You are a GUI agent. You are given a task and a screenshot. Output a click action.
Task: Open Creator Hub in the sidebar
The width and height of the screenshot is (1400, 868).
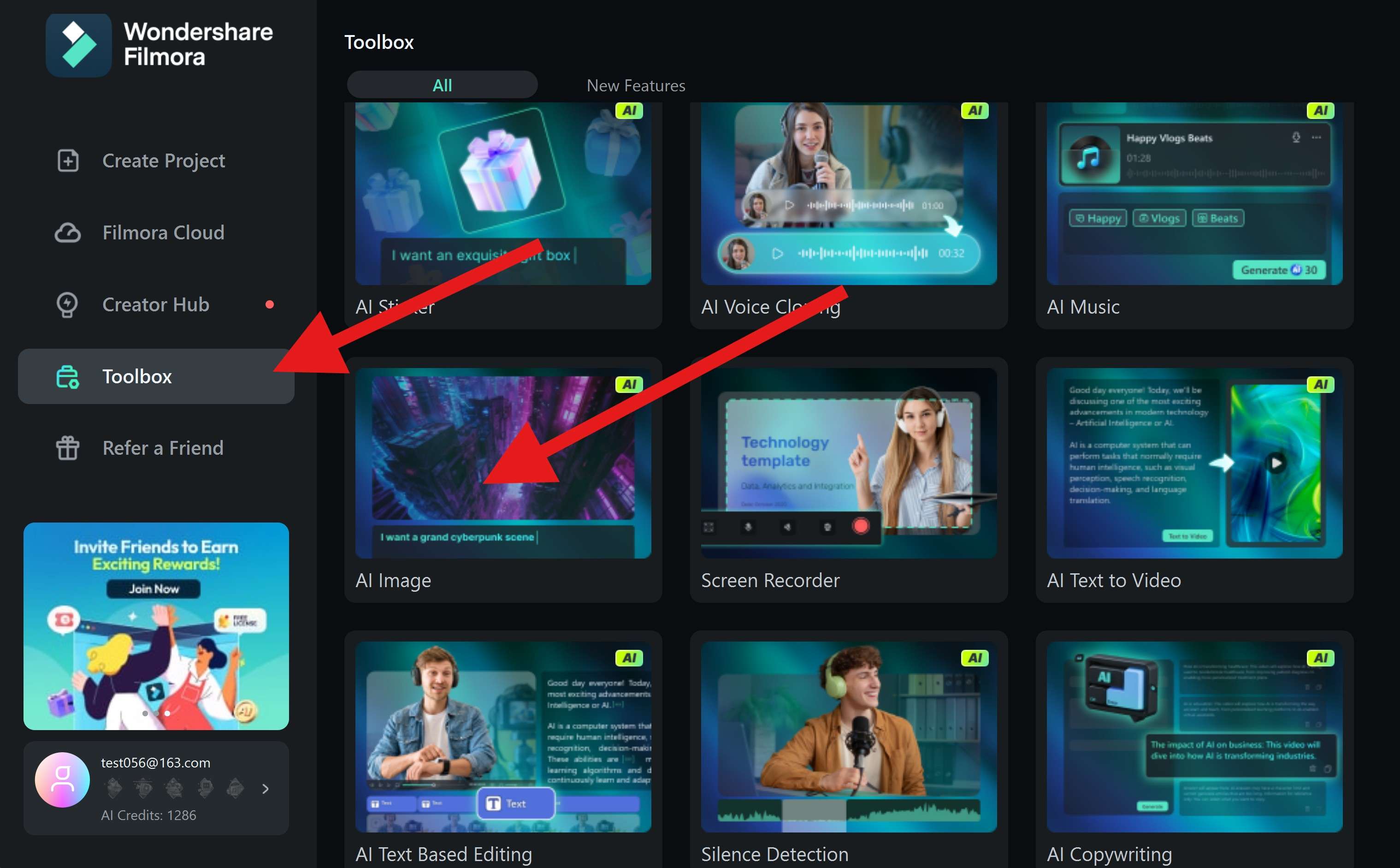[x=156, y=304]
